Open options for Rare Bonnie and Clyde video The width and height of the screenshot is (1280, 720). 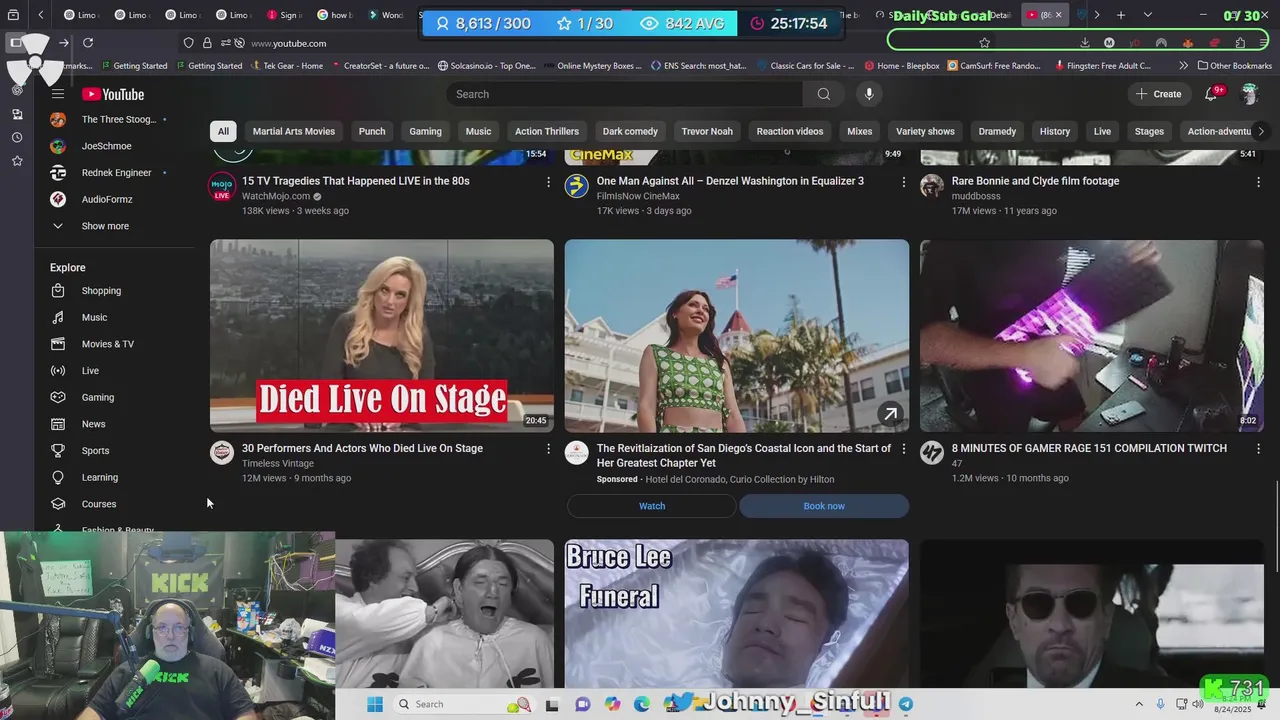pos(1258,182)
